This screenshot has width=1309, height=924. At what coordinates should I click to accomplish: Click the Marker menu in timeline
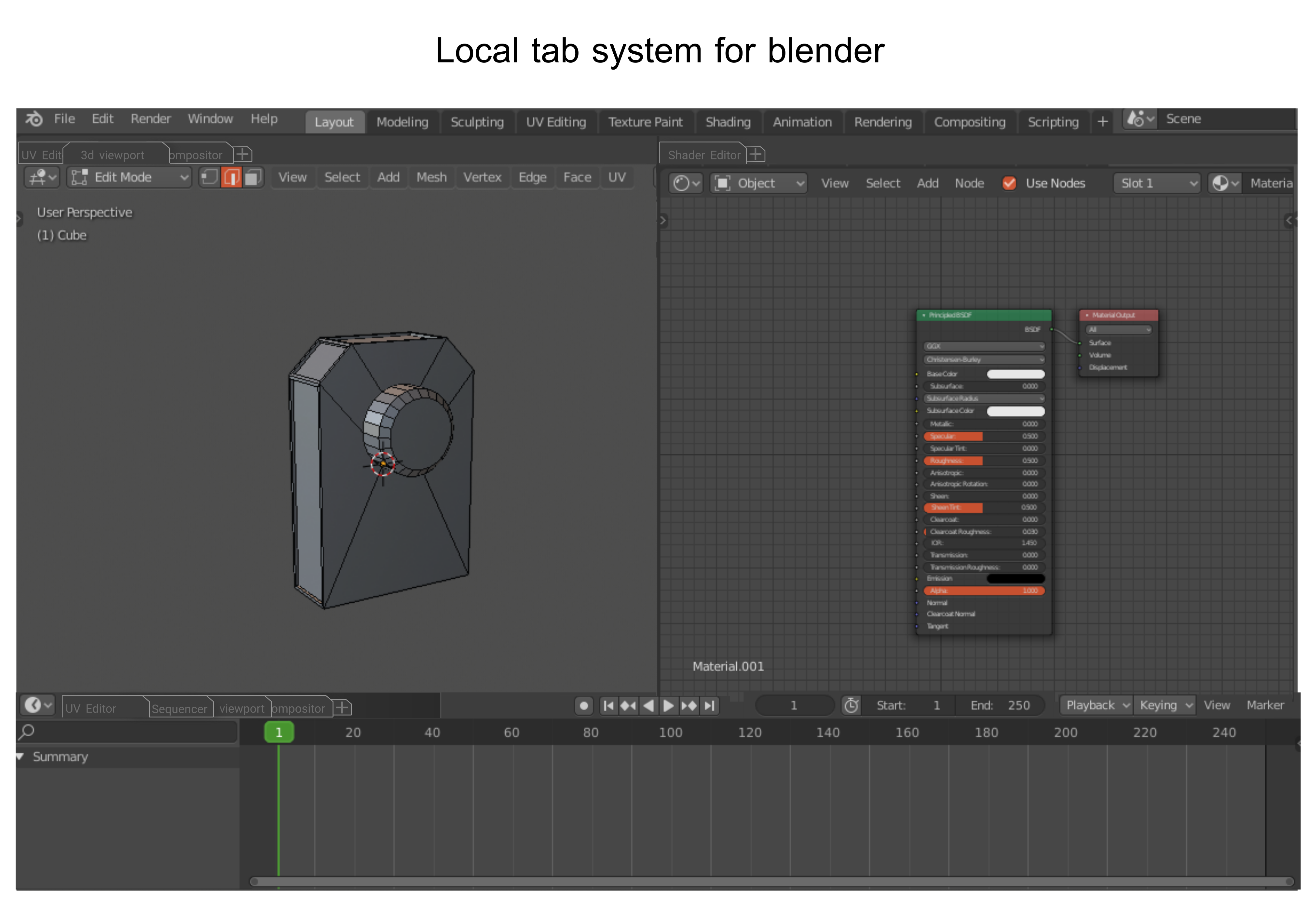1265,705
